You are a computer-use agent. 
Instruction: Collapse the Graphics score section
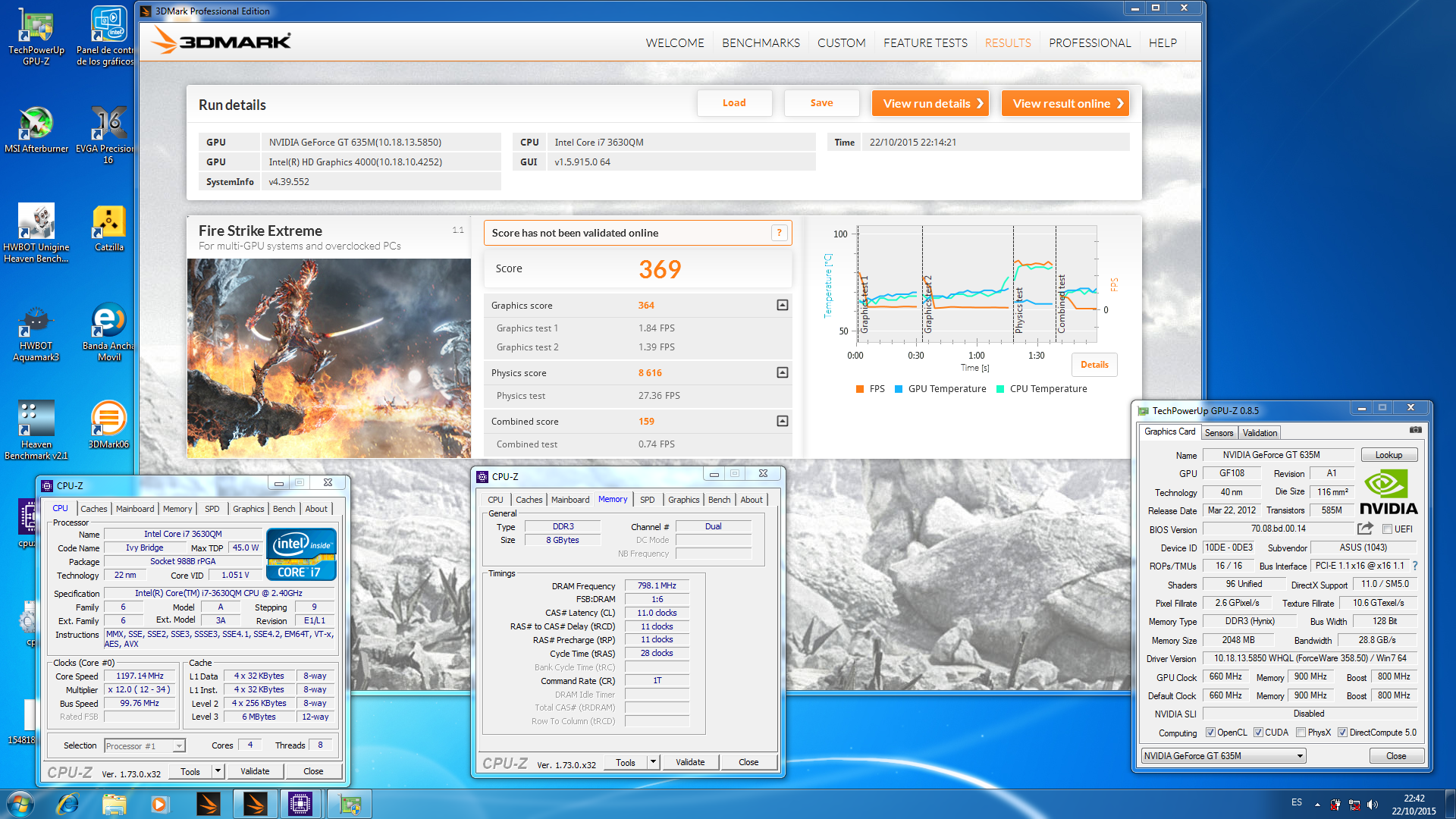783,305
